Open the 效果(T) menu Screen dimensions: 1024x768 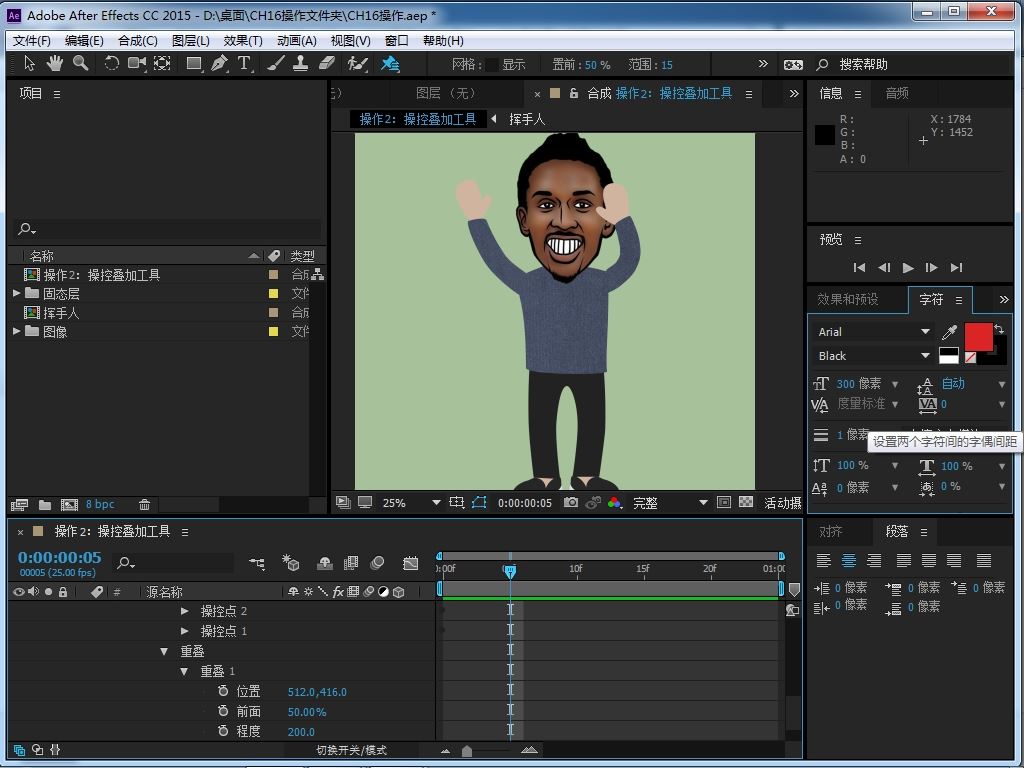[242, 41]
